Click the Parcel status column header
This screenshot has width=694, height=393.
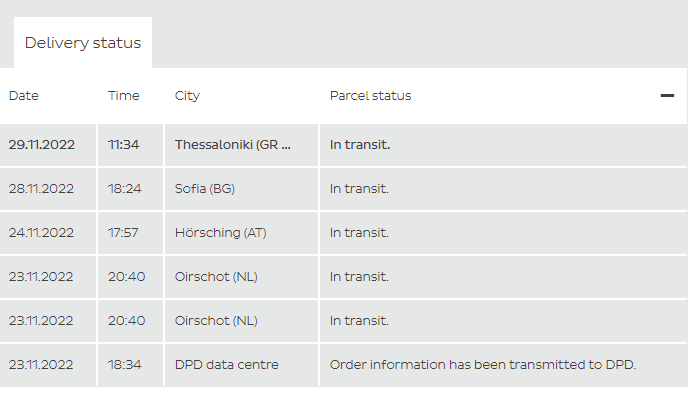click(370, 96)
